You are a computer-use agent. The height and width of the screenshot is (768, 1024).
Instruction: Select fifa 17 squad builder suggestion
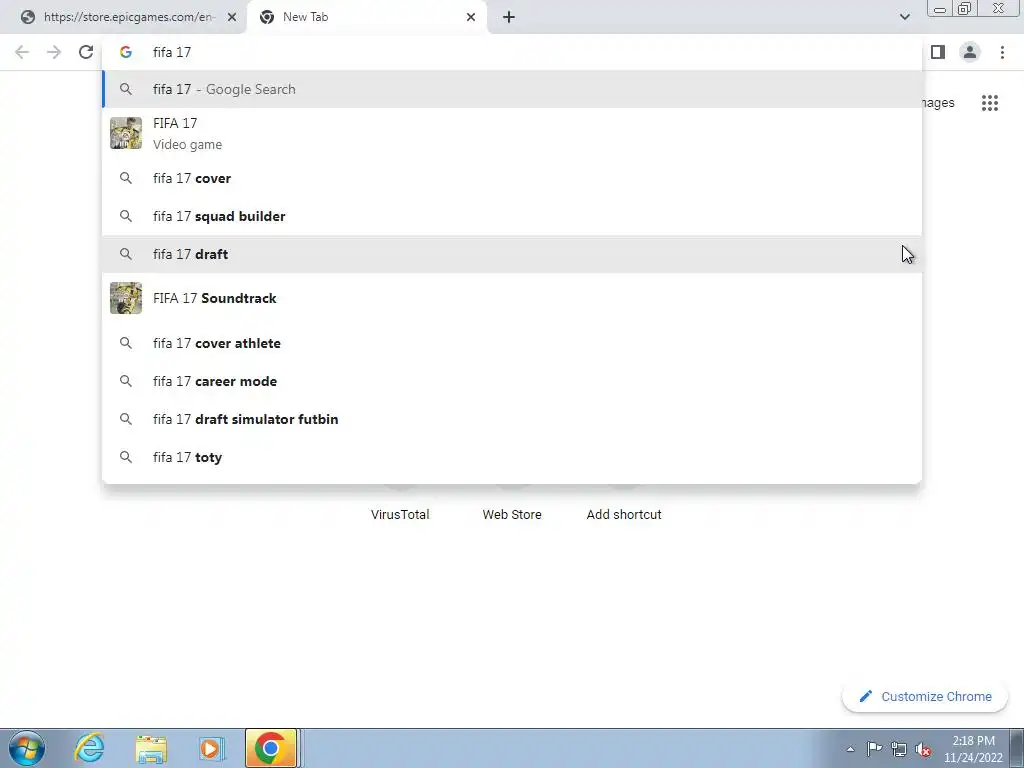512,216
